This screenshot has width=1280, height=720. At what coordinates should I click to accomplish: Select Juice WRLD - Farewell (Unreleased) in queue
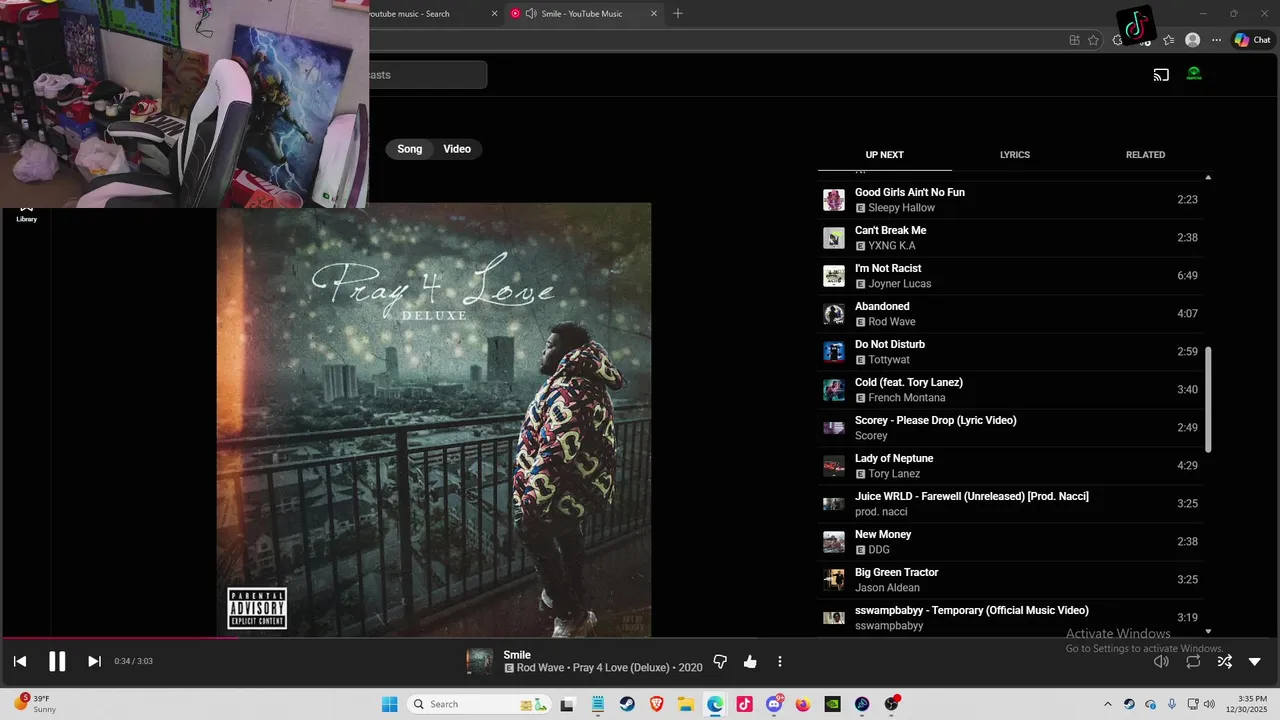[1012, 504]
